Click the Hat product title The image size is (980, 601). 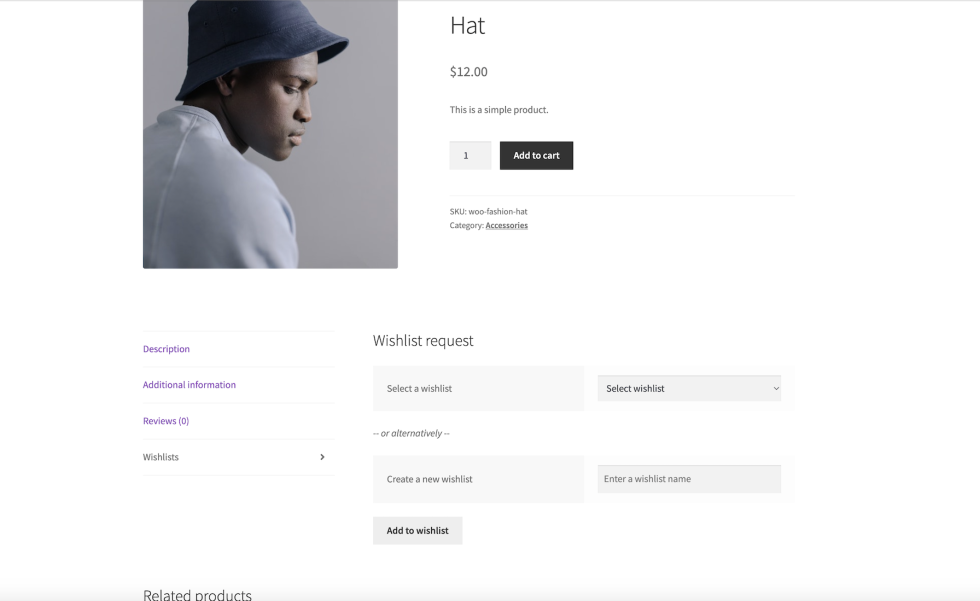(467, 26)
